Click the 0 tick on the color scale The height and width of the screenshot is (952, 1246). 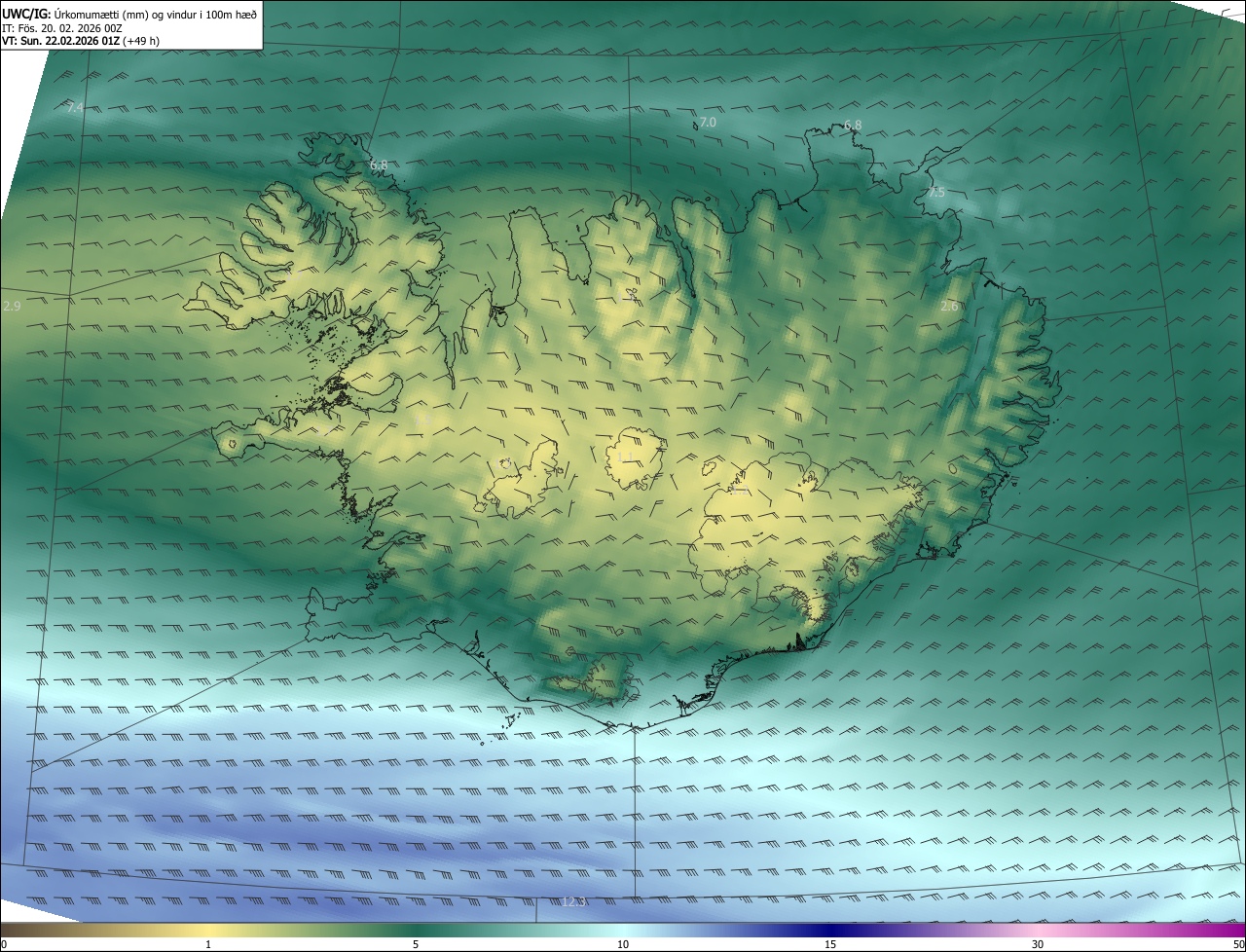(x=4, y=944)
